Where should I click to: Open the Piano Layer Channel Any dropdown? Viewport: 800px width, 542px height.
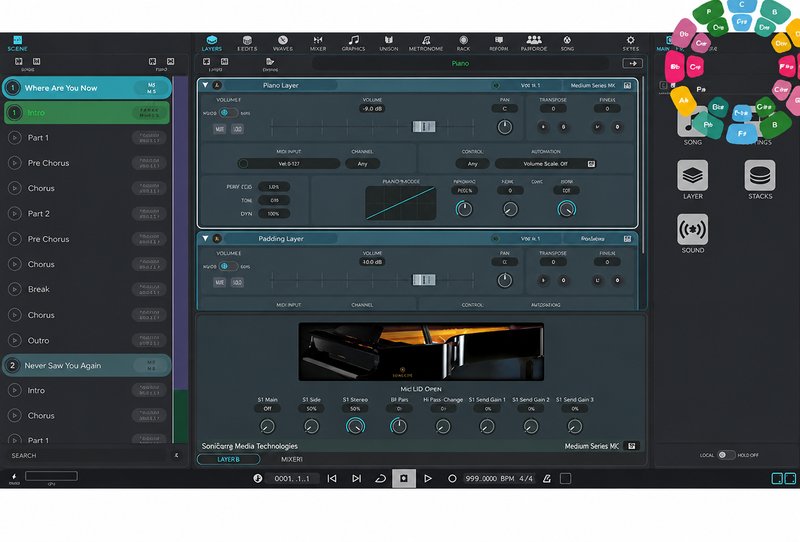point(362,164)
